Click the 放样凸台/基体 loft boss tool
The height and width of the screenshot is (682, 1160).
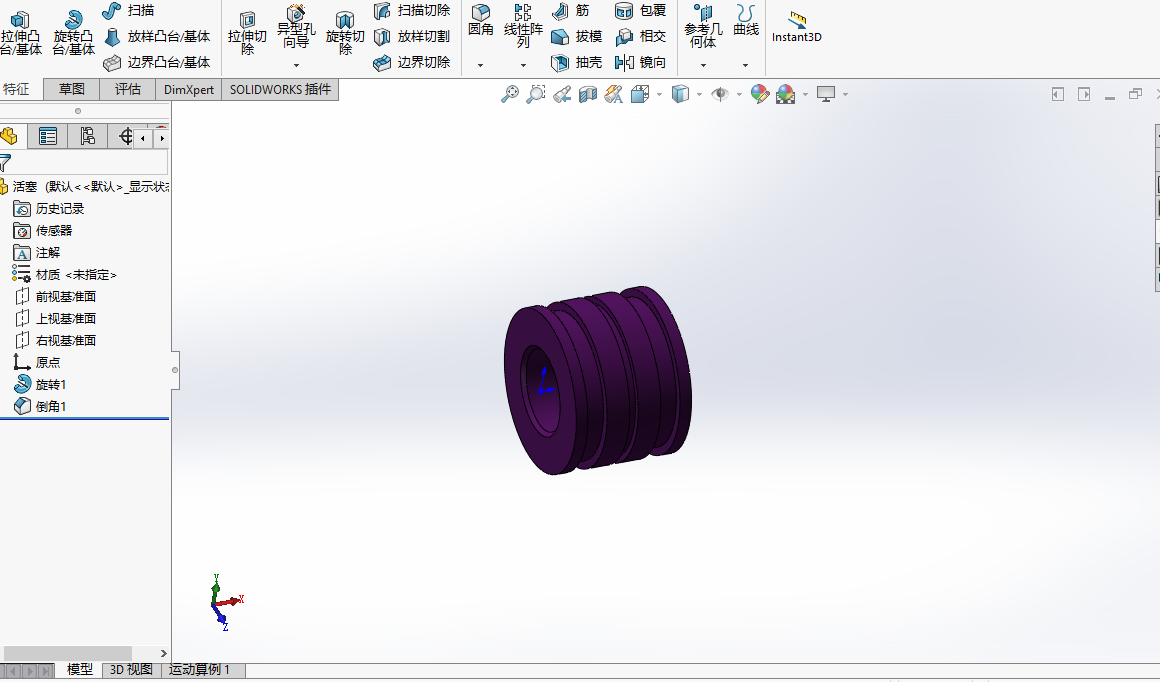tap(157, 36)
